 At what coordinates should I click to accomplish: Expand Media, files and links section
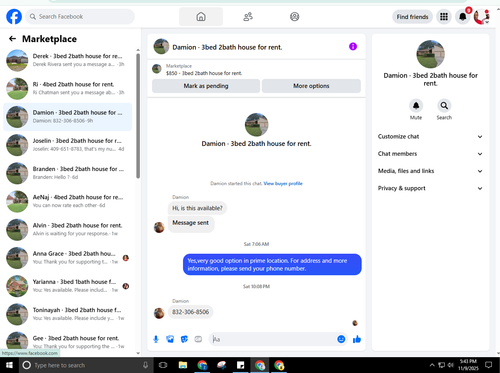[x=430, y=171]
